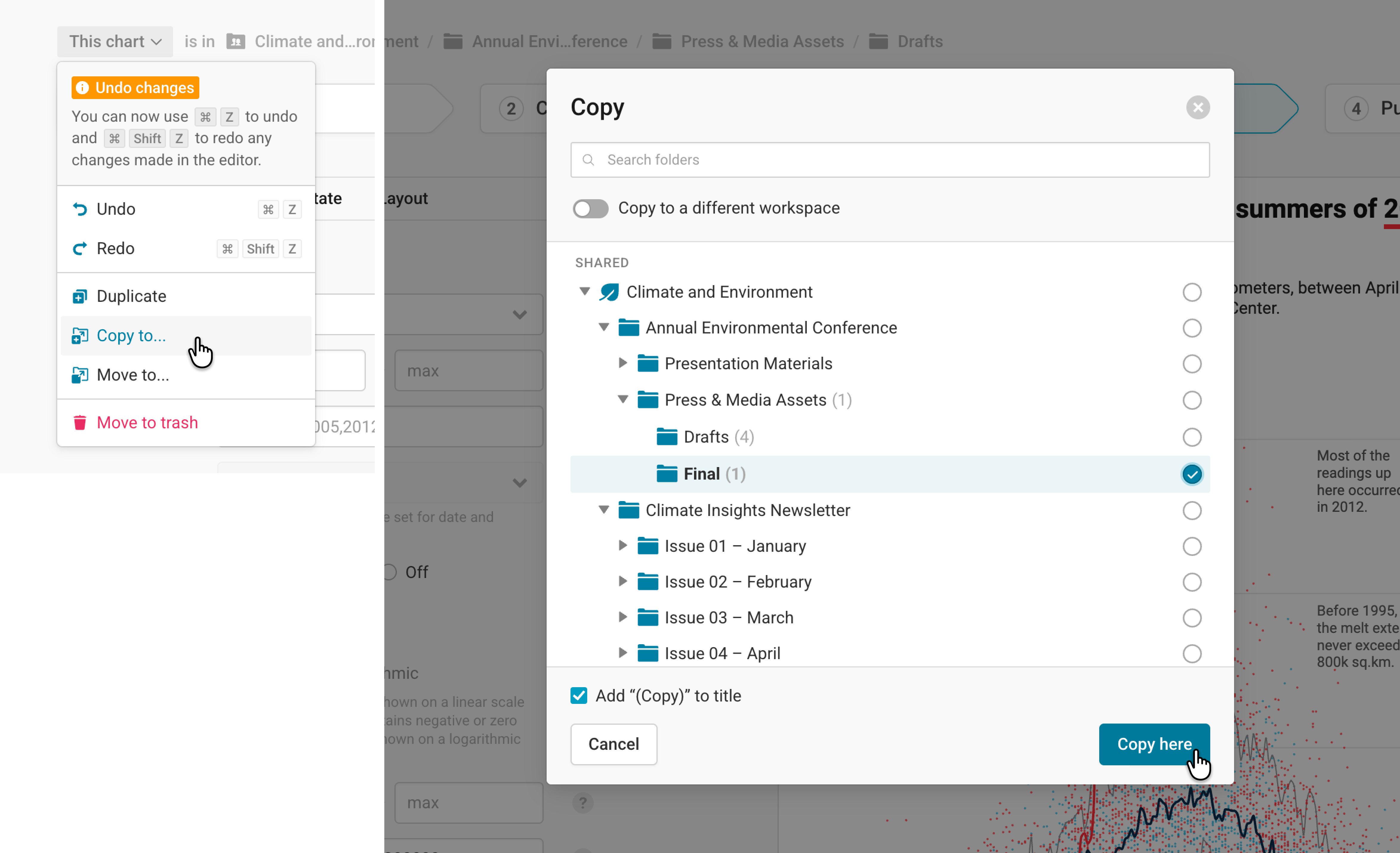
Task: Click the Undo arrow icon
Action: click(x=80, y=209)
